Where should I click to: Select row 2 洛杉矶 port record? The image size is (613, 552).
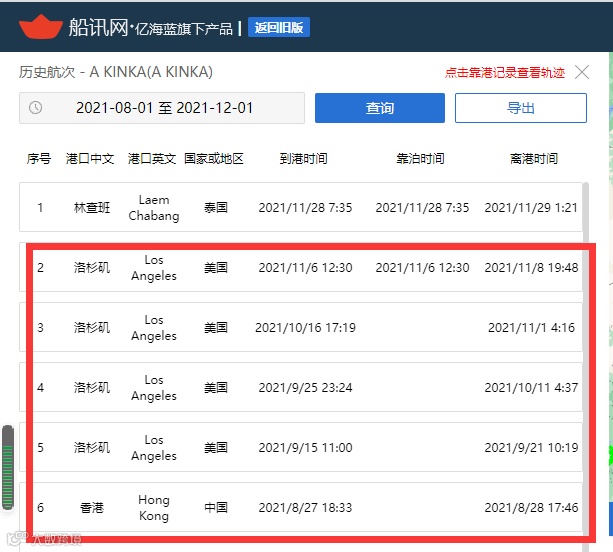coord(301,267)
